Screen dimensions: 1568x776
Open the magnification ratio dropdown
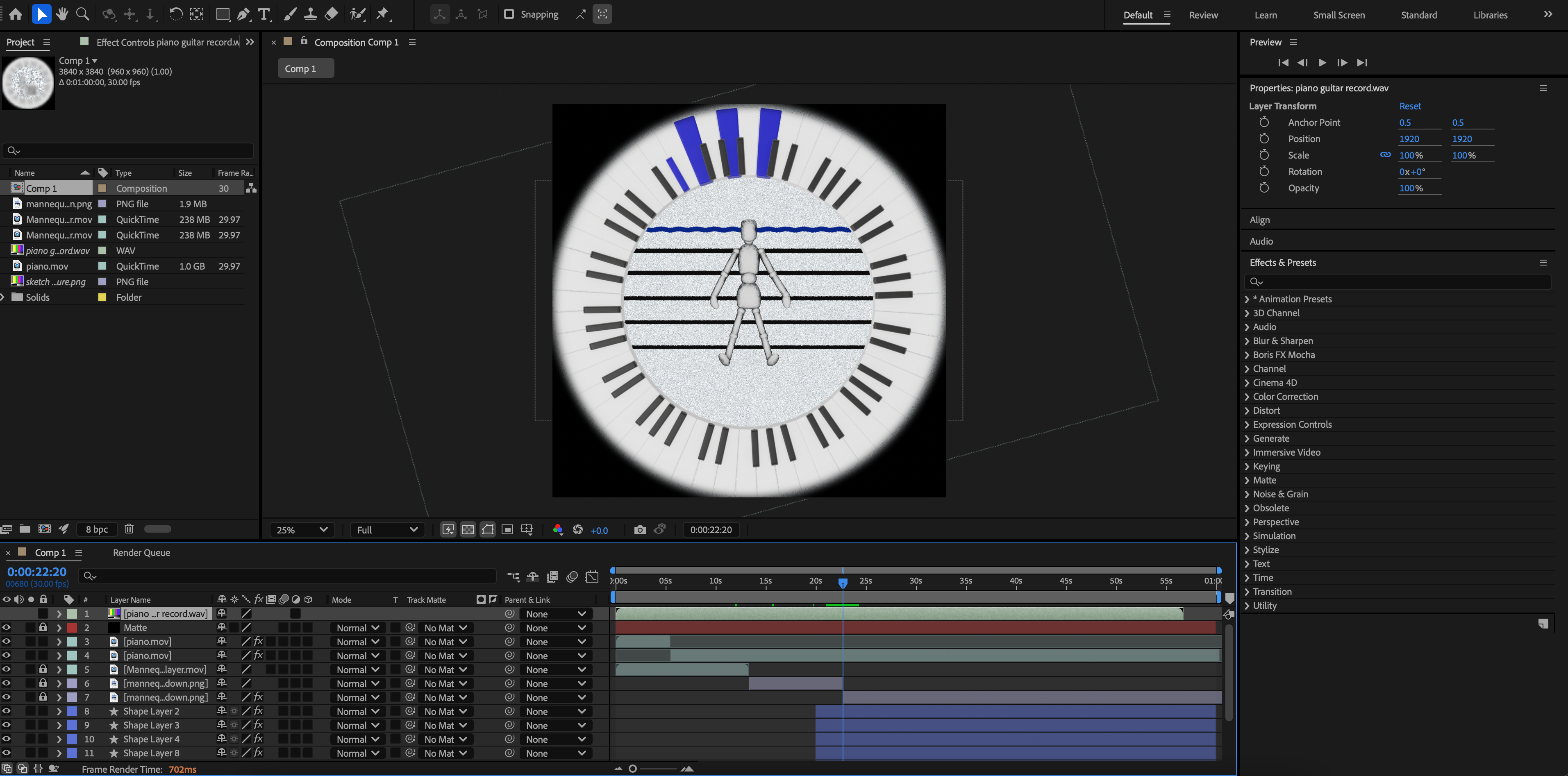pyautogui.click(x=301, y=529)
